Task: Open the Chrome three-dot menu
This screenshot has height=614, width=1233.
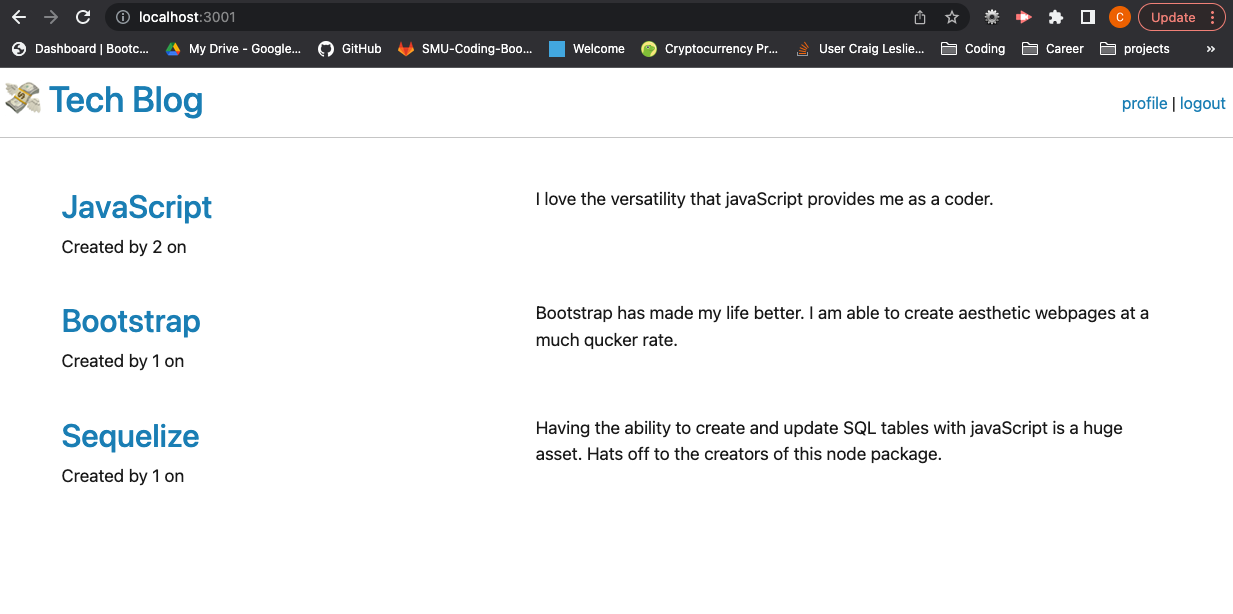Action: click(x=1213, y=17)
